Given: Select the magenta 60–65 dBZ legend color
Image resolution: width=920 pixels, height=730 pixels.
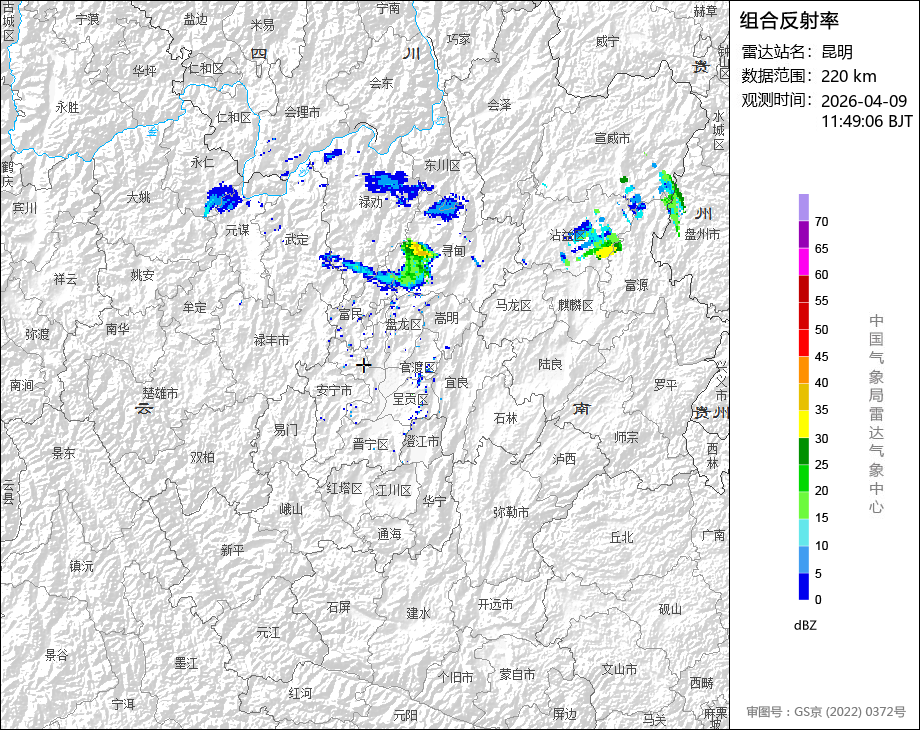Looking at the screenshot, I should (x=804, y=261).
